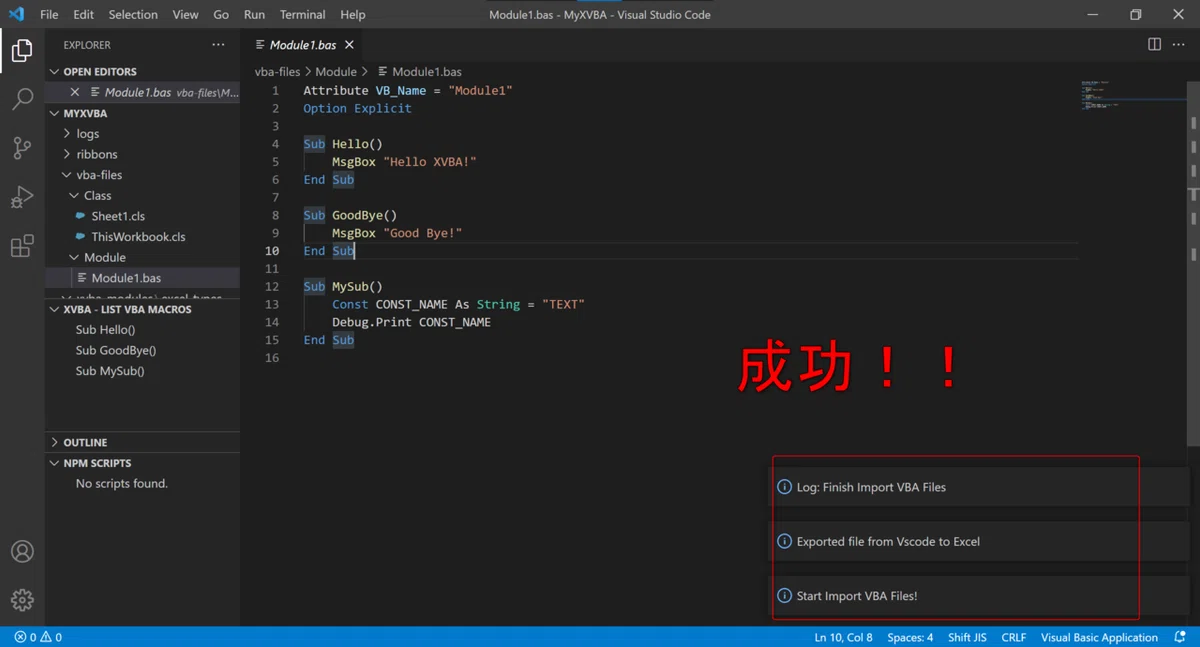Open the Extensions view icon
This screenshot has height=647, width=1200.
tap(22, 246)
